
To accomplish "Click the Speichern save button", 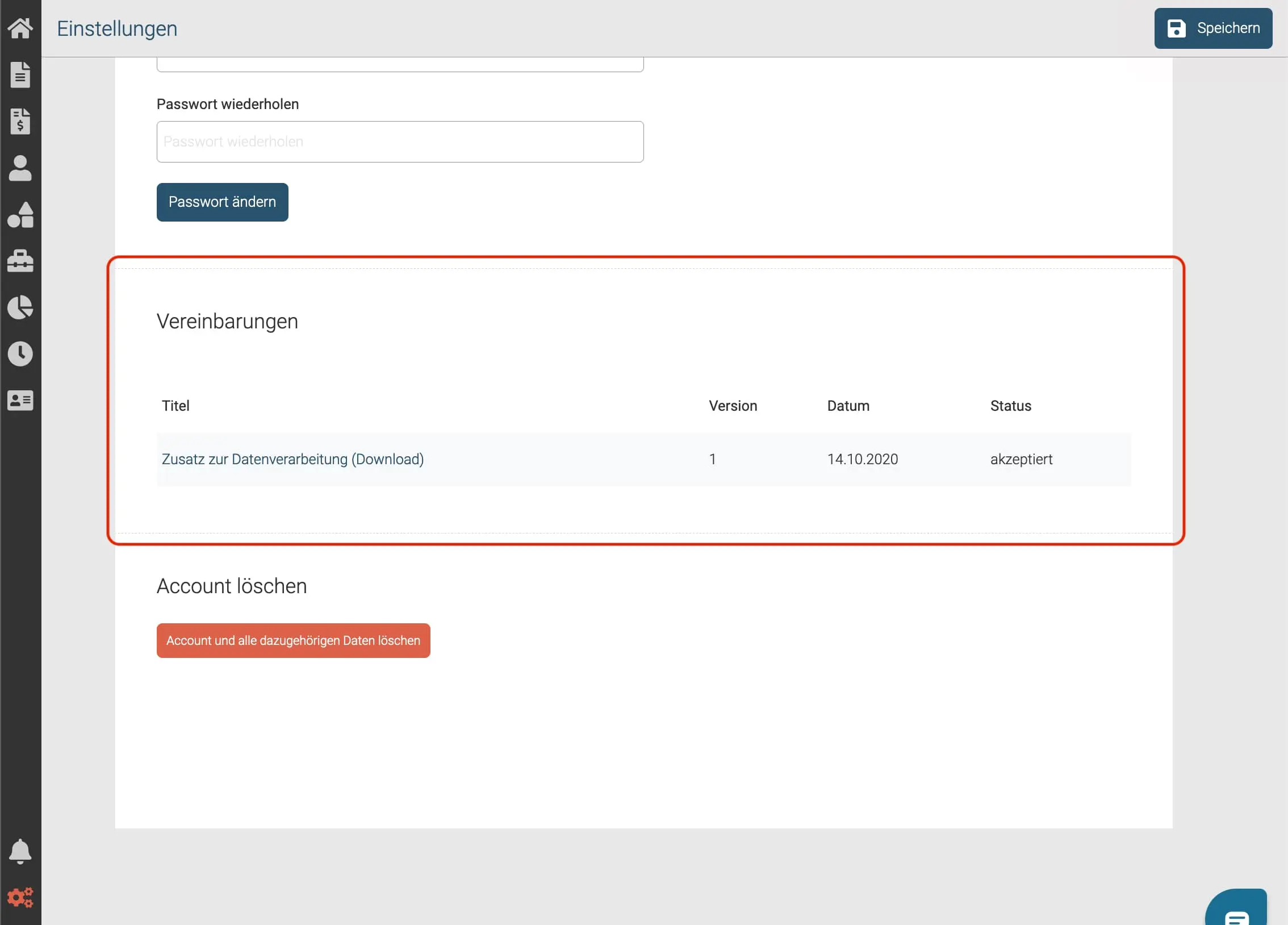I will coord(1213,28).
